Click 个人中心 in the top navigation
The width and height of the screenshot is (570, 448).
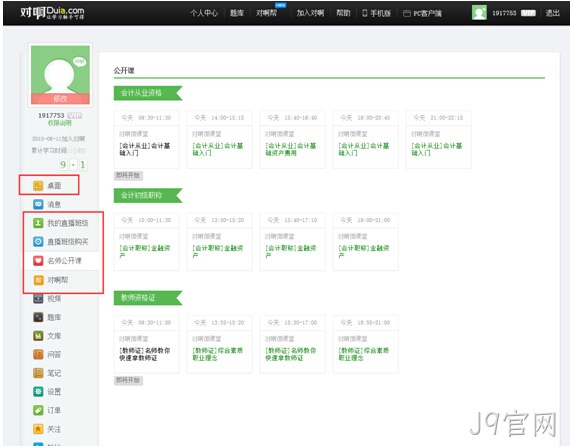coord(204,13)
